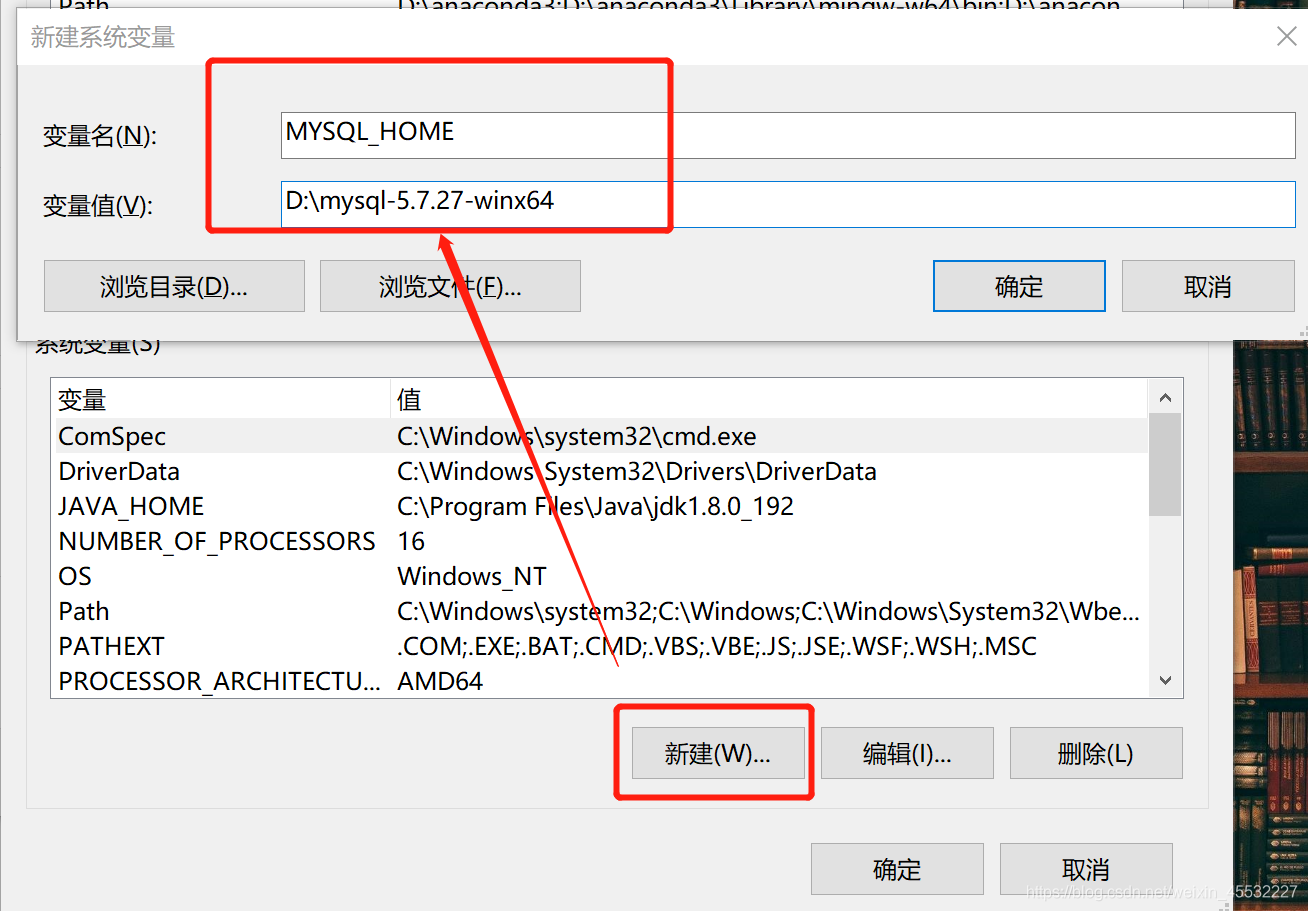The height and width of the screenshot is (911, 1308).
Task: Click the 变量名 input field containing MYSQL_HOME
Action: point(789,135)
